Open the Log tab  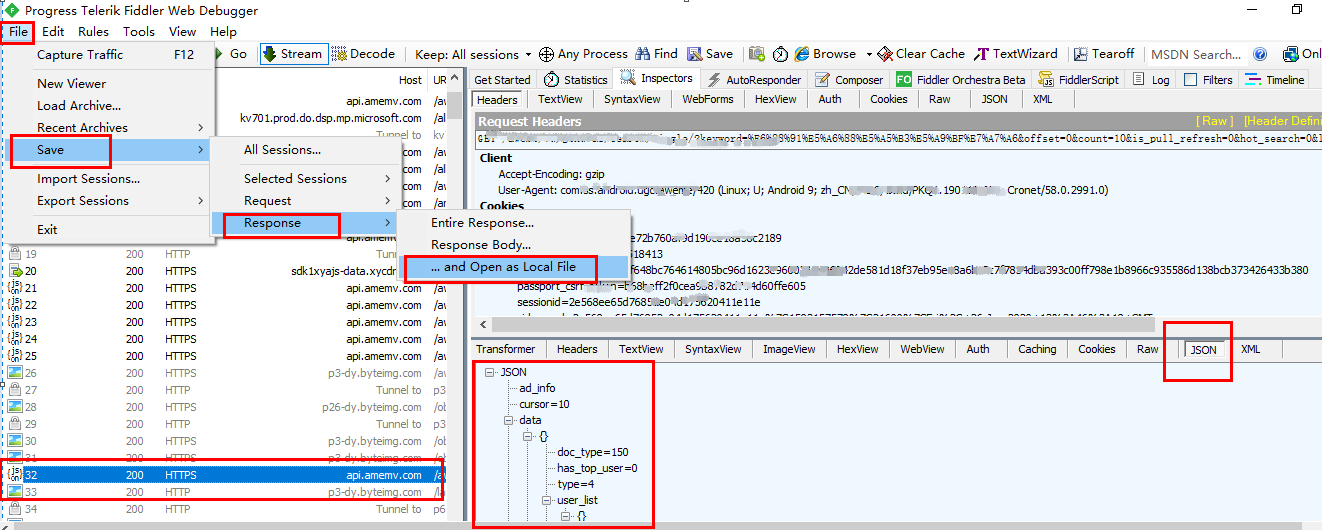[1150, 80]
